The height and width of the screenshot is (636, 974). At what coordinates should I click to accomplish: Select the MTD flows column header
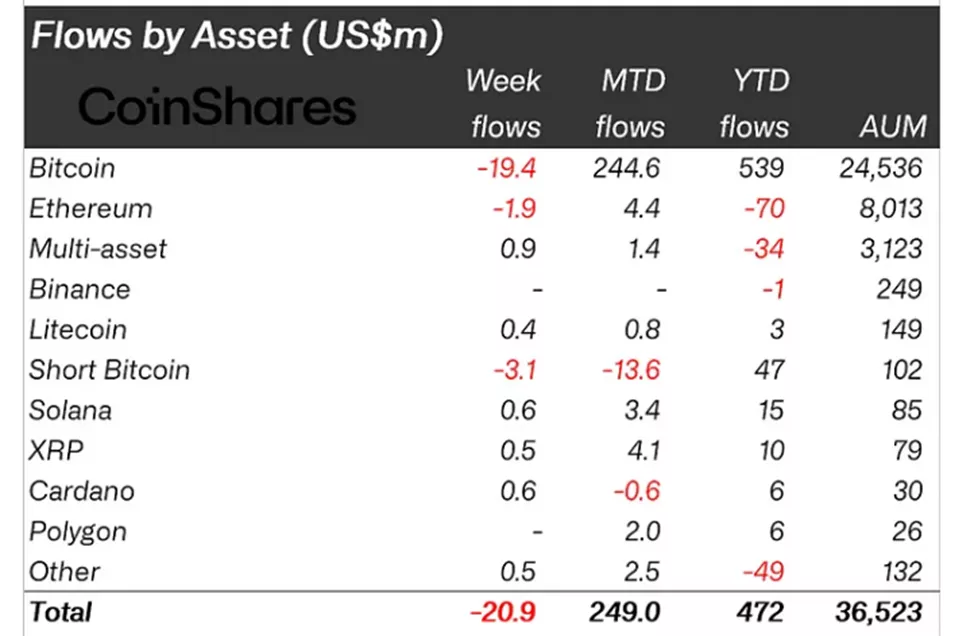[629, 104]
